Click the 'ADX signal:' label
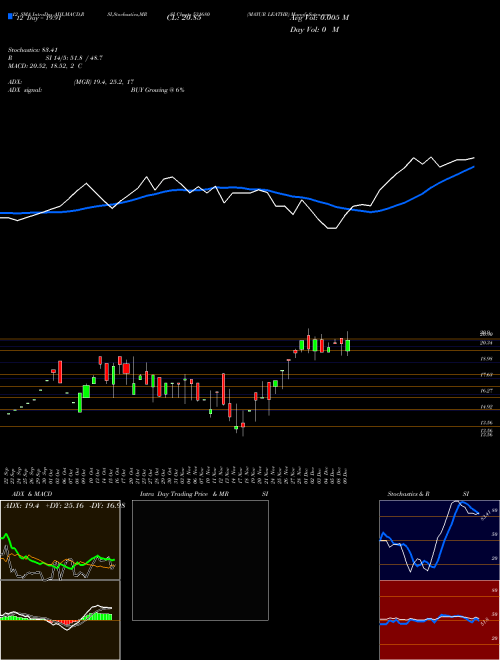The image size is (500, 660). 25,90
